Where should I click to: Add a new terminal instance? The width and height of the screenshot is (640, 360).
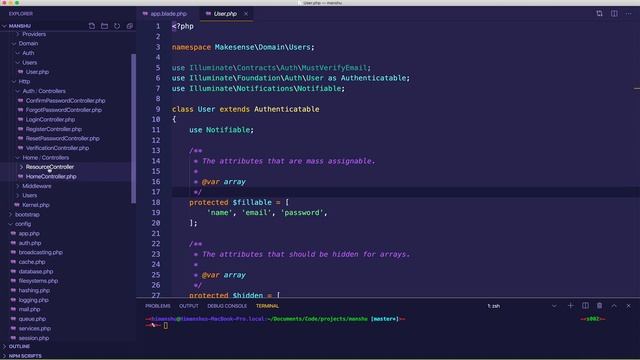pos(571,306)
